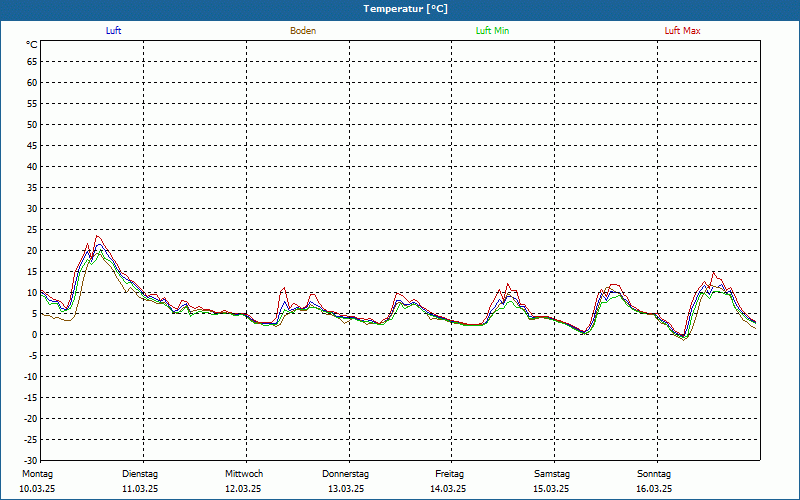800x500 pixels.
Task: Click the date 10.03.25
Action: click(37, 489)
